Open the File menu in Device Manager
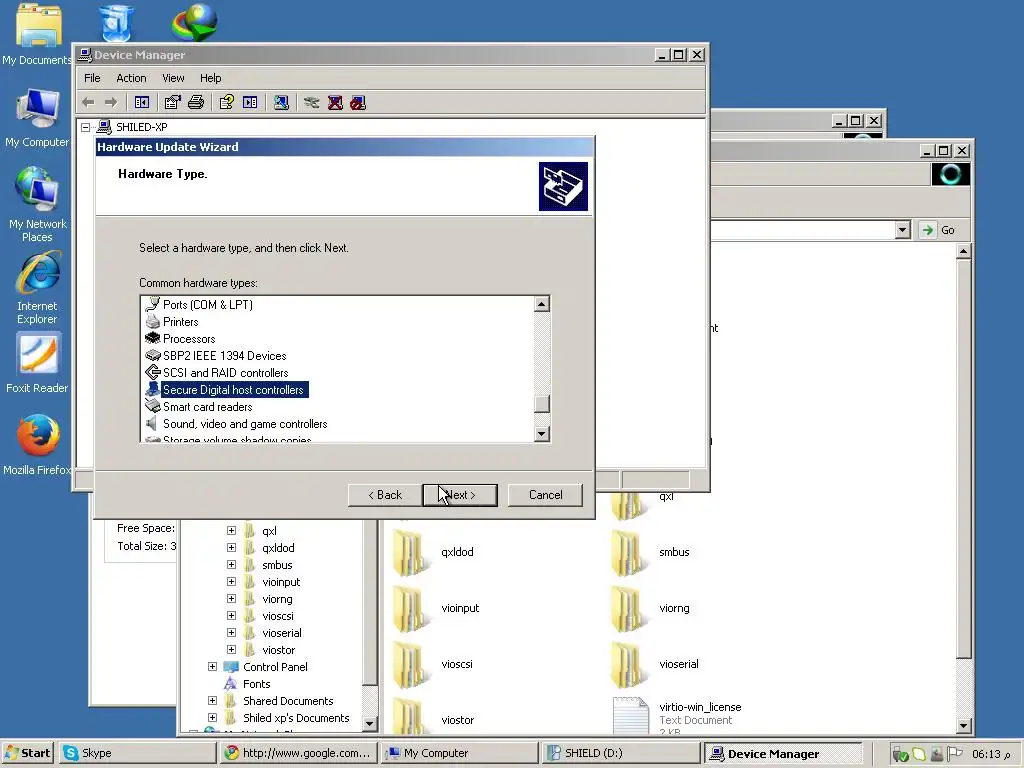1024x768 pixels. 92,78
